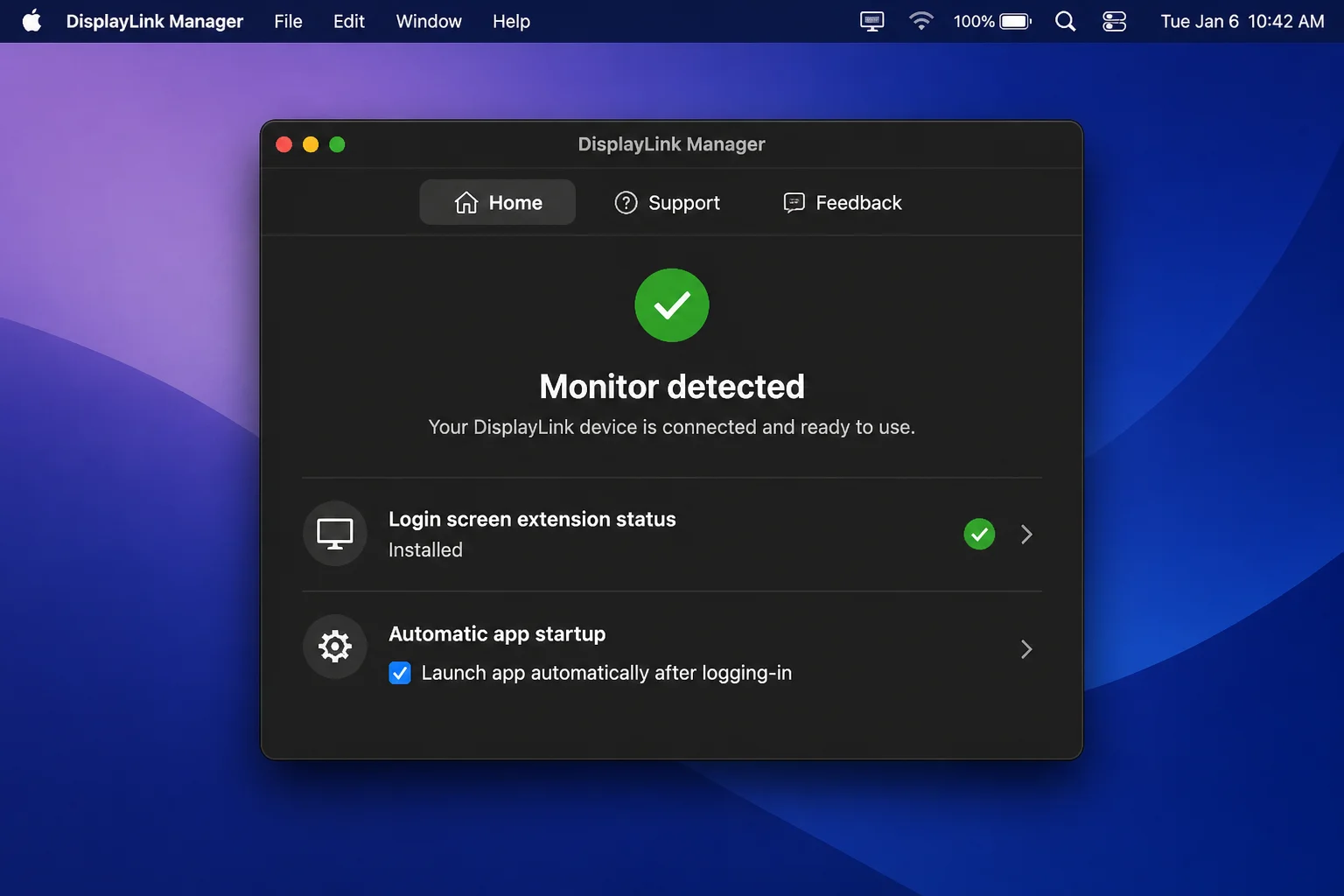Click the Login screen extension status title
1344x896 pixels.
click(532, 519)
